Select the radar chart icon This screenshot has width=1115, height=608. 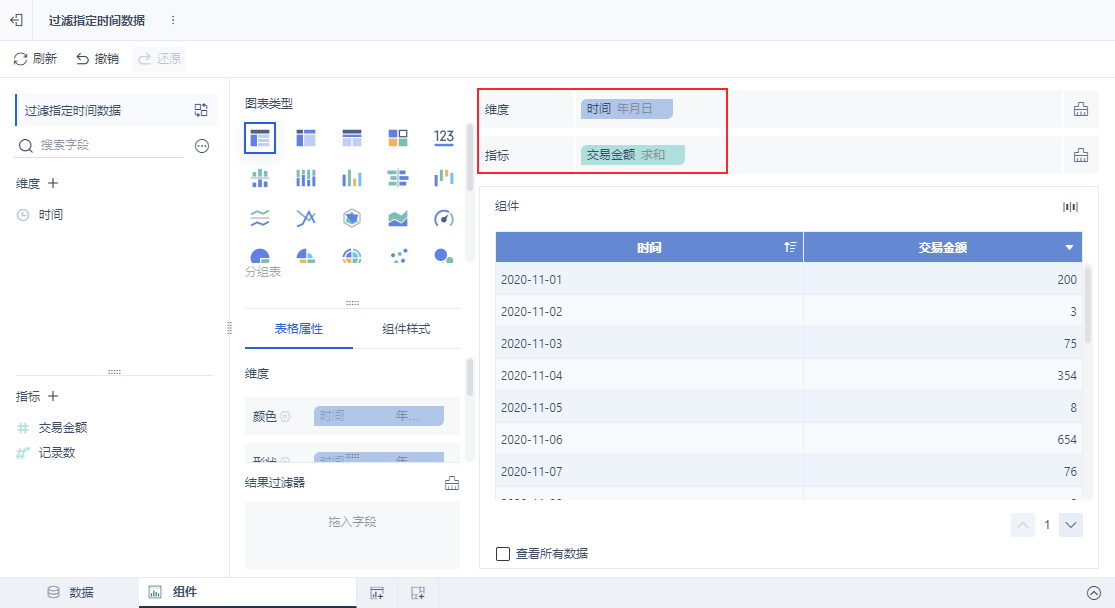[352, 218]
